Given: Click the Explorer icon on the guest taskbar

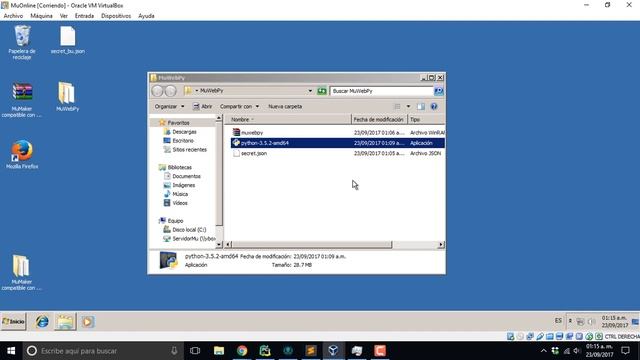Looking at the screenshot, I should pos(65,322).
